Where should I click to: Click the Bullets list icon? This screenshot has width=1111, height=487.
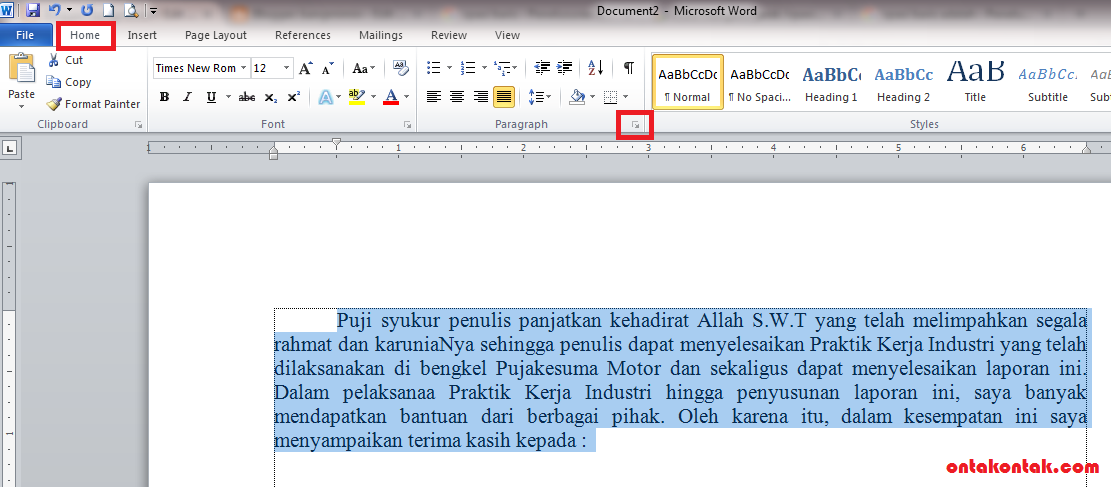coord(434,68)
